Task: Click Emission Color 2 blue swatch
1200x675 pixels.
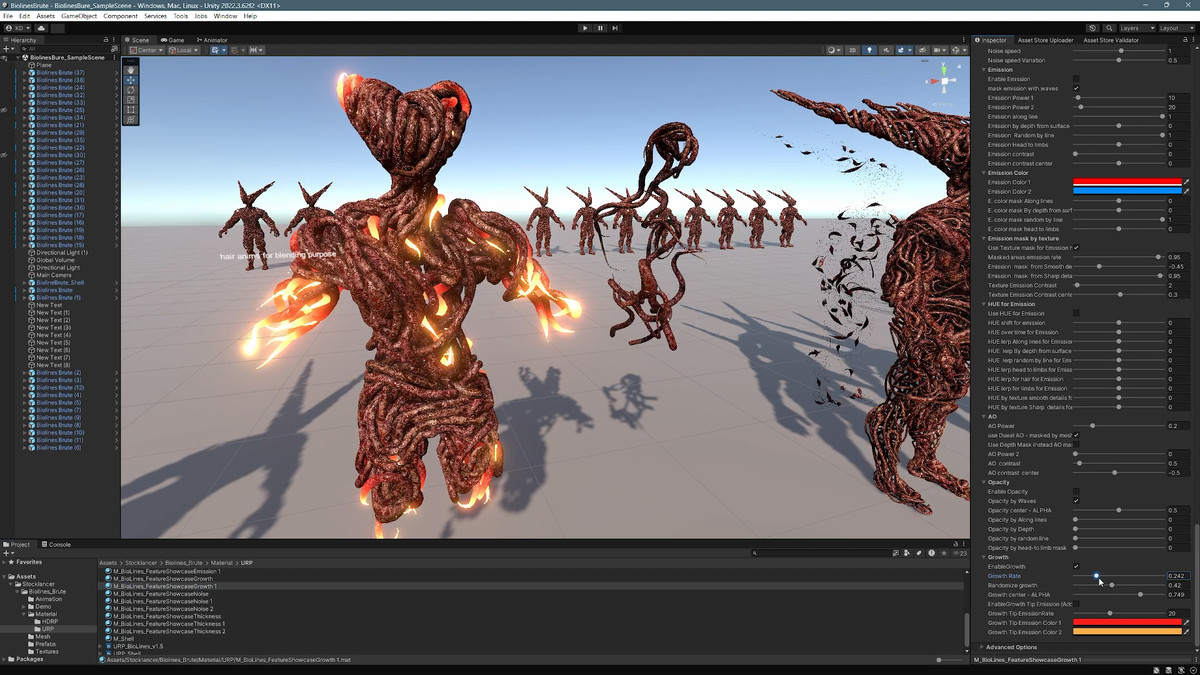Action: coord(1127,191)
